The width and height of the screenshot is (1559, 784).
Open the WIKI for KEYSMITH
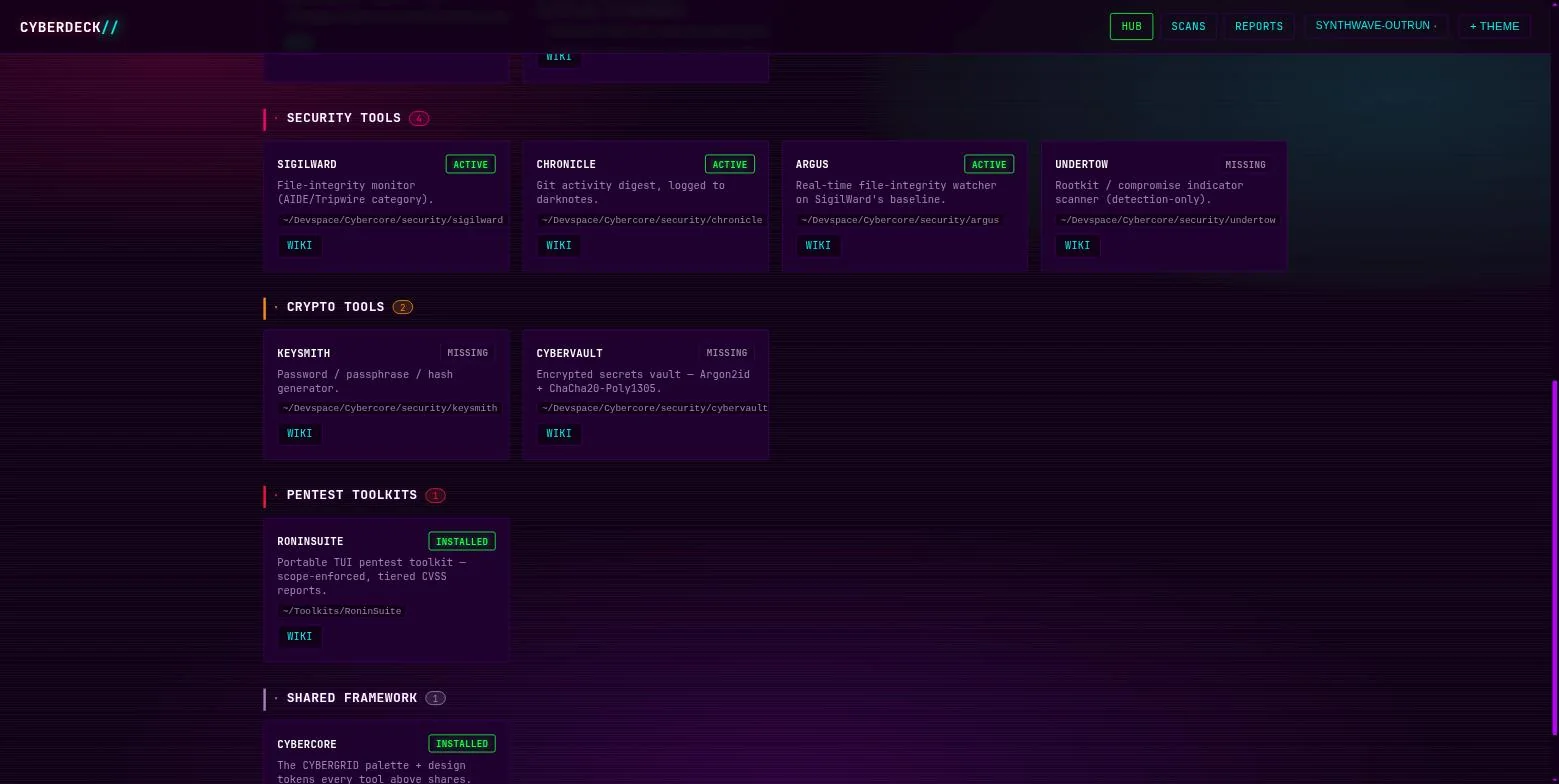coord(299,434)
